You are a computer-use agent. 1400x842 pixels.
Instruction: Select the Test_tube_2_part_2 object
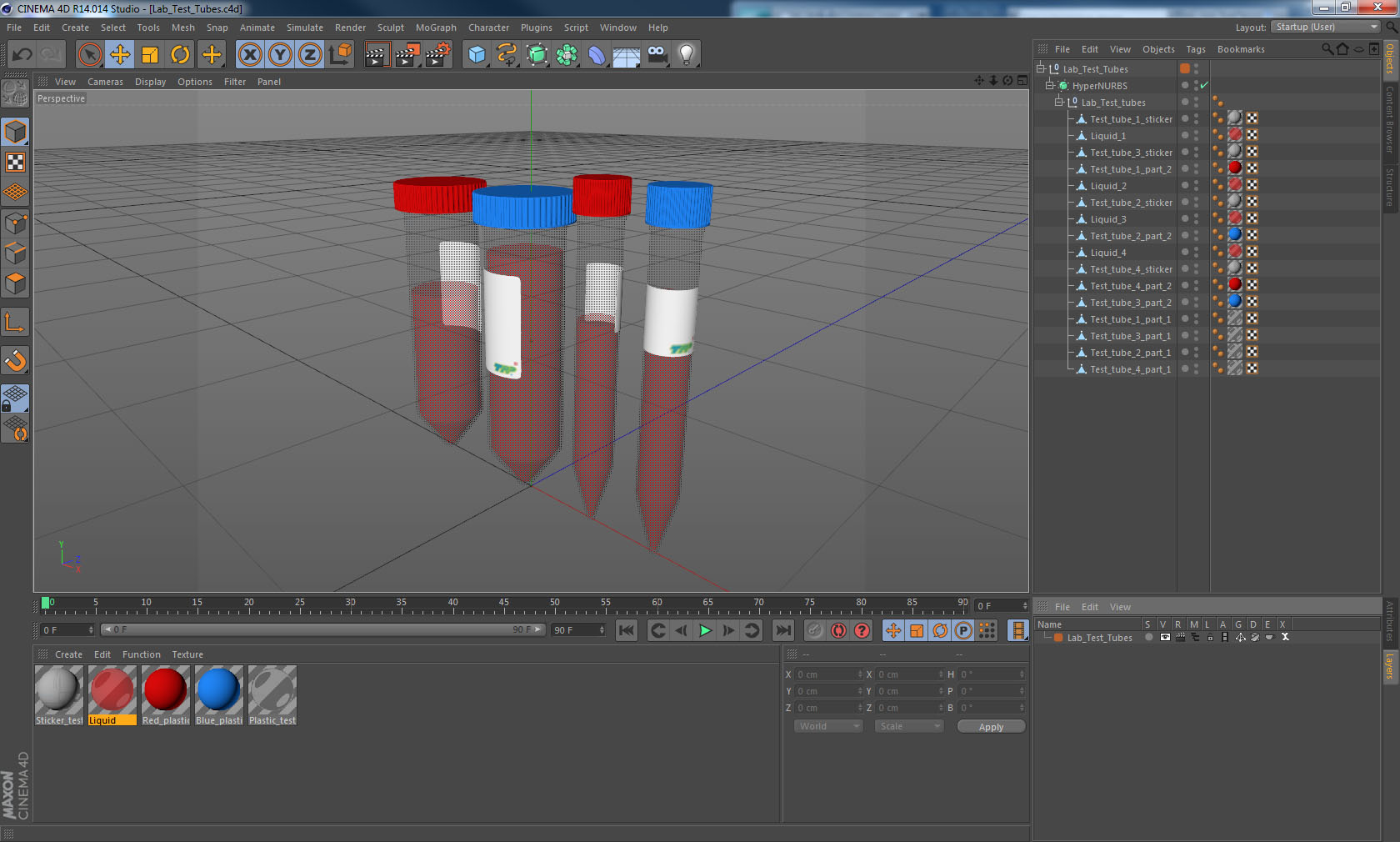[1131, 236]
